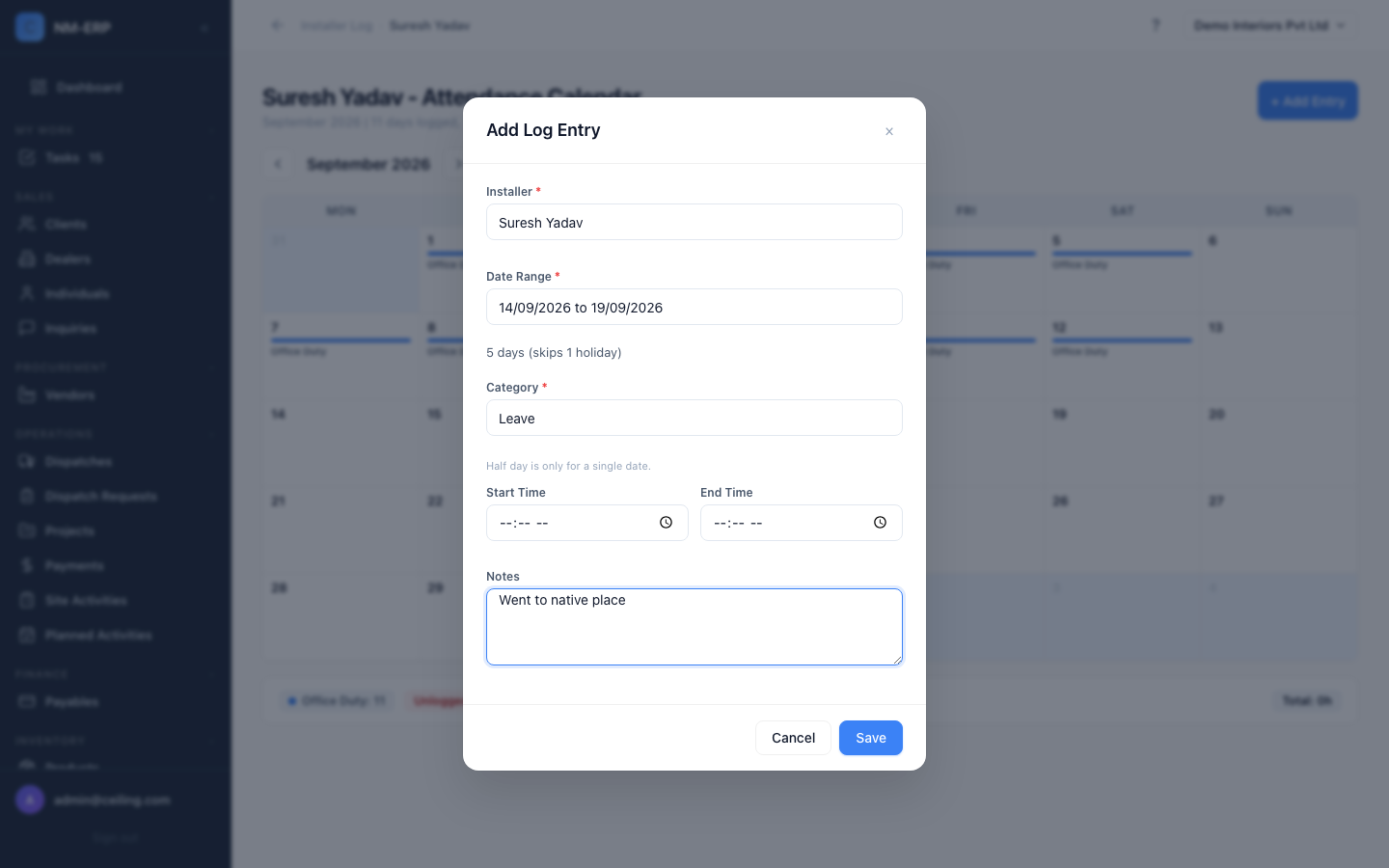Select calendar day 14
This screenshot has width=1389, height=868.
point(341,444)
